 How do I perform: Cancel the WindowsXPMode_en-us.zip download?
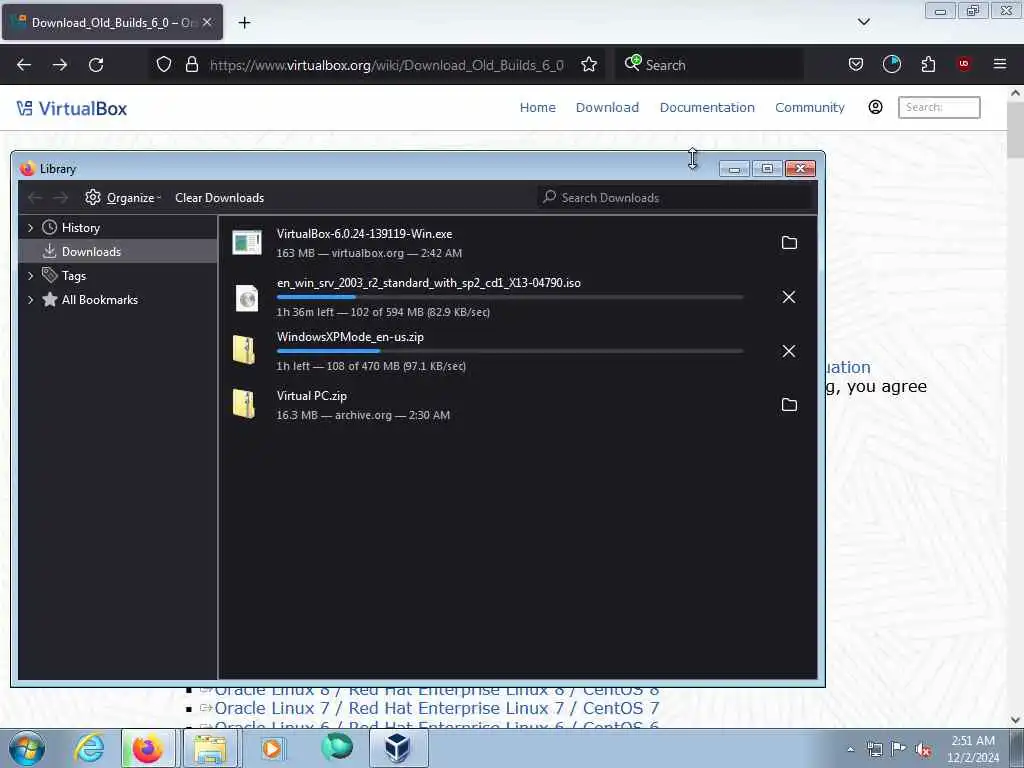click(x=789, y=351)
